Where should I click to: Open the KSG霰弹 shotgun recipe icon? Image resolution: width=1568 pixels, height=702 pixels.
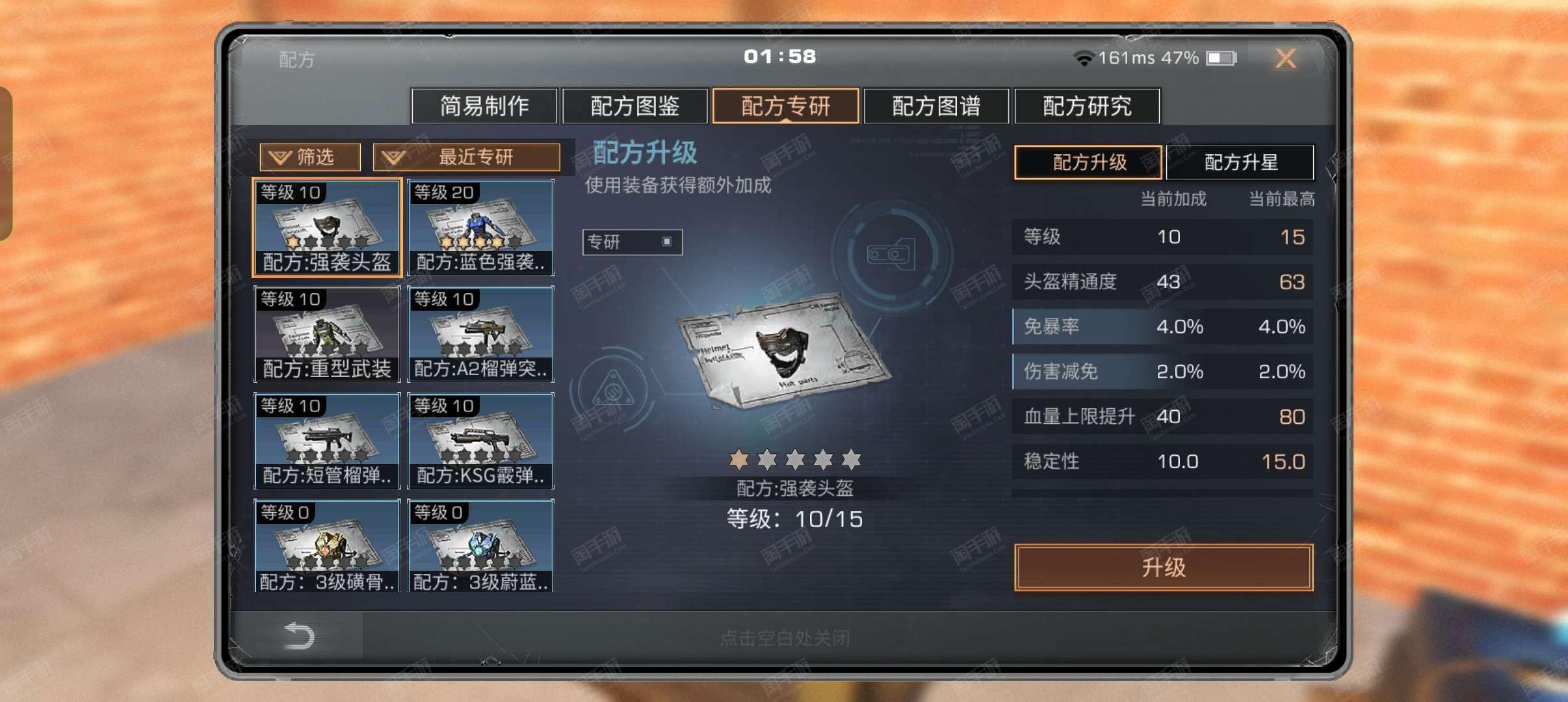[x=480, y=441]
